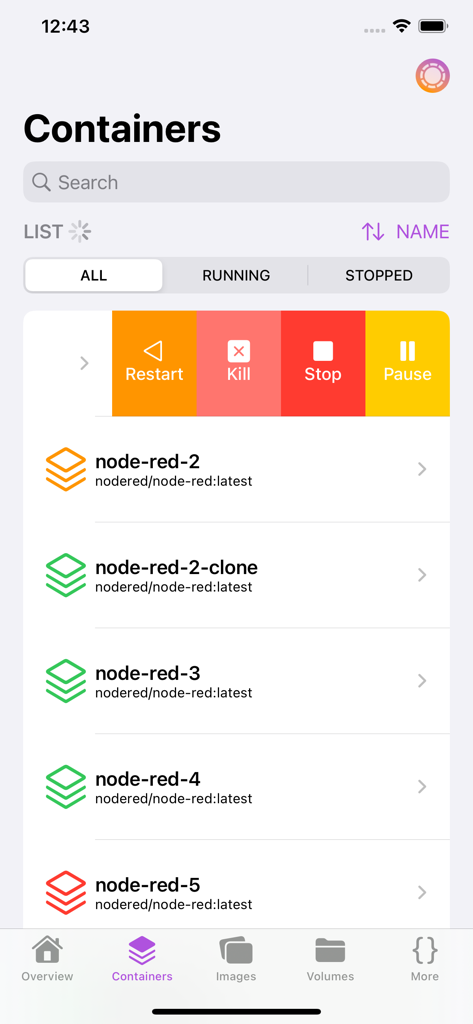Click the node-red-2-clone green stack icon
Image resolution: width=473 pixels, height=1024 pixels.
66,575
